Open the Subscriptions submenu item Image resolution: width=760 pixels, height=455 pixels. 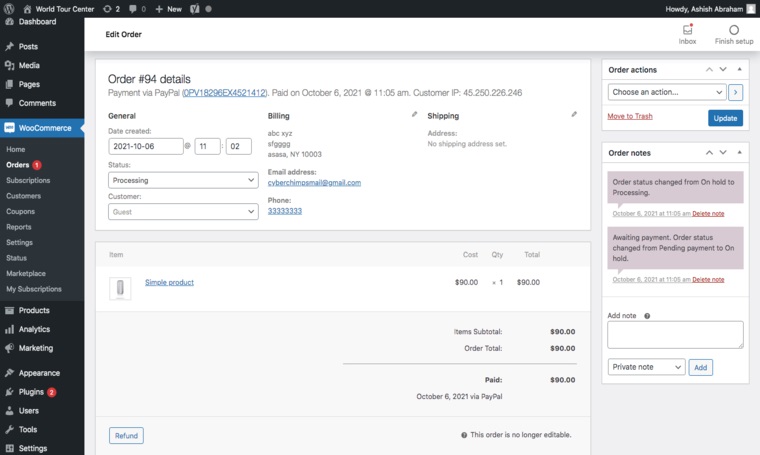pos(28,180)
